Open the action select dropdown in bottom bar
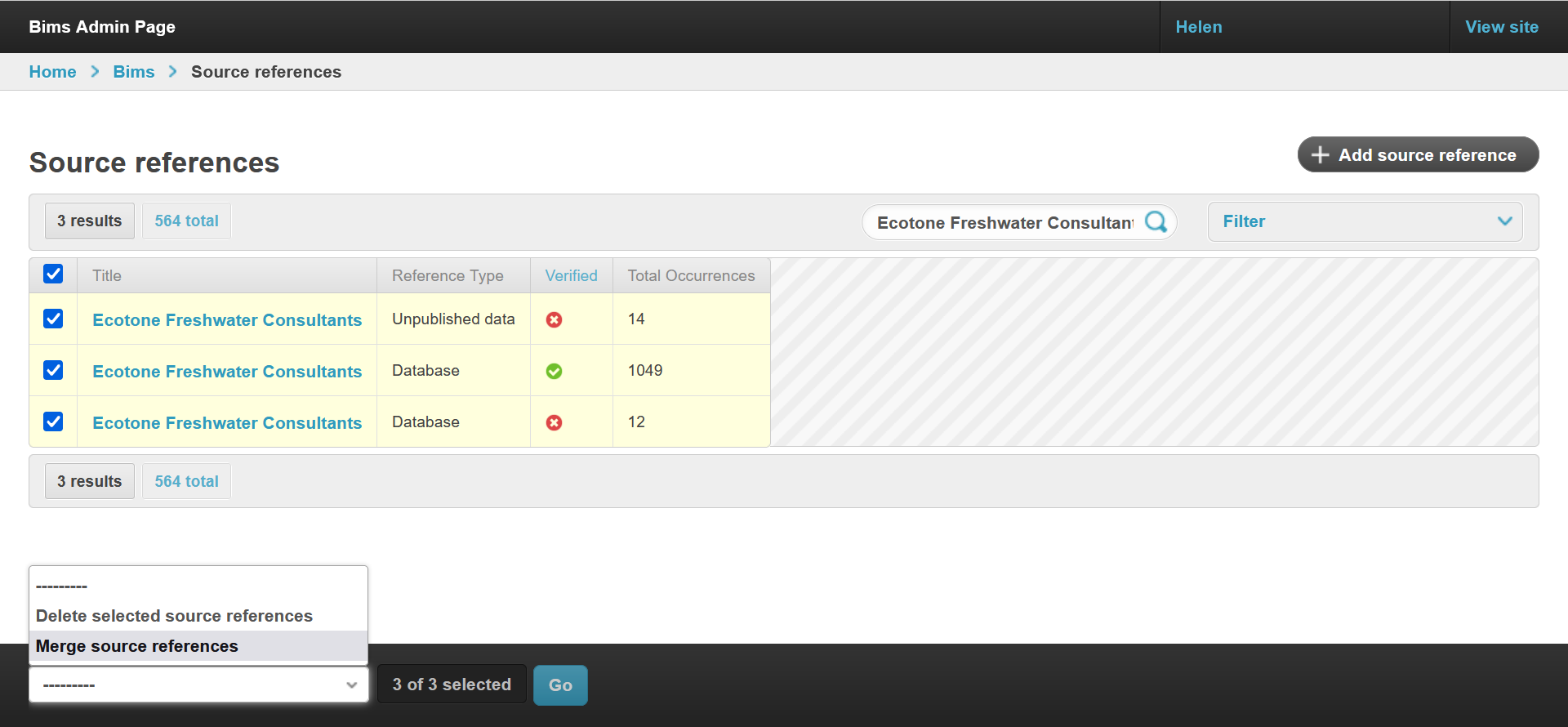Viewport: 1568px width, 727px height. (x=198, y=685)
